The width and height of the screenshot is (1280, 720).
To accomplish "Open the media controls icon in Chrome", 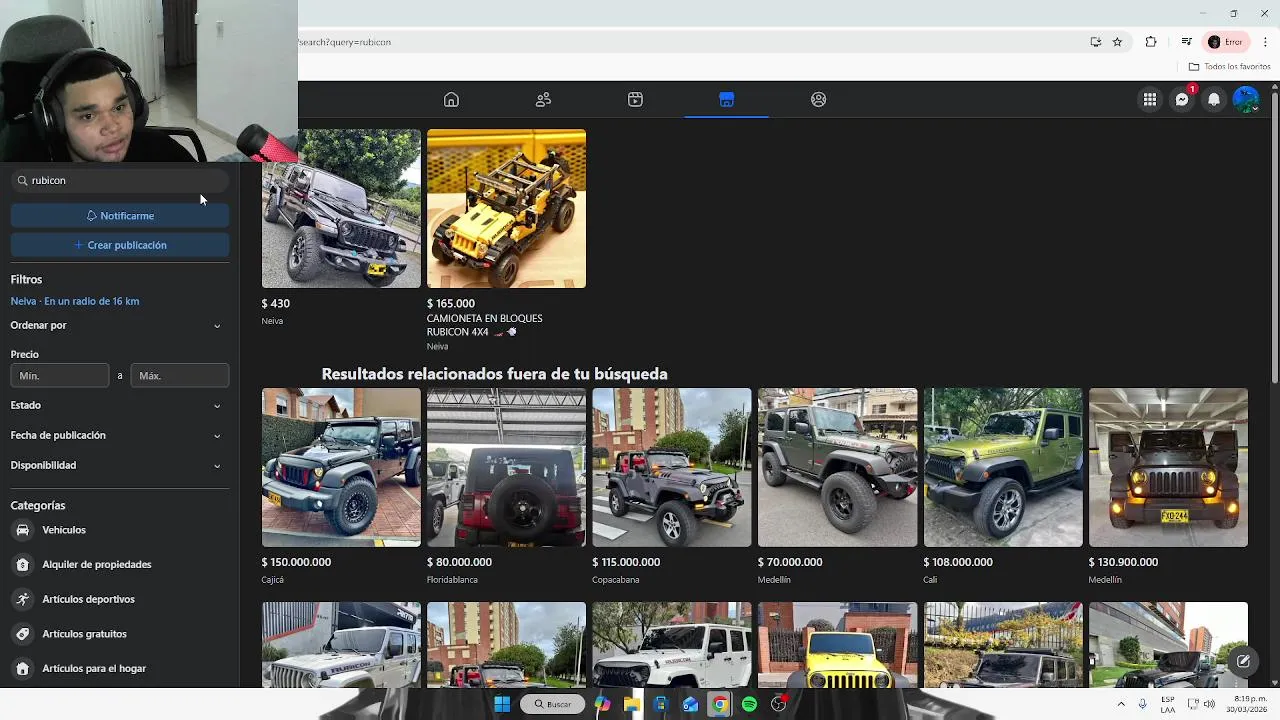I will click(x=1186, y=42).
